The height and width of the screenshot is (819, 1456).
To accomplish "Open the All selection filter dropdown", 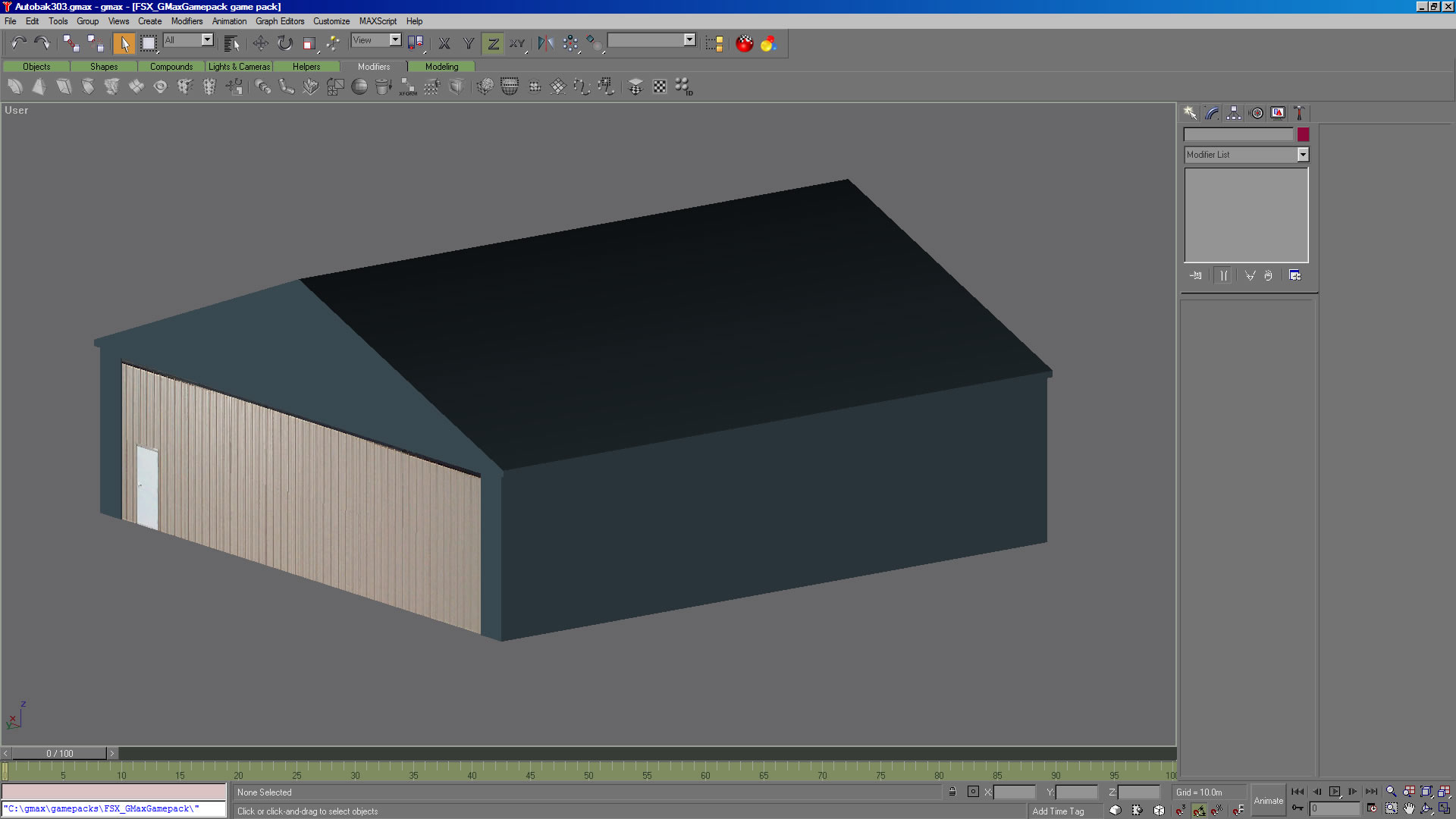I will coord(207,40).
